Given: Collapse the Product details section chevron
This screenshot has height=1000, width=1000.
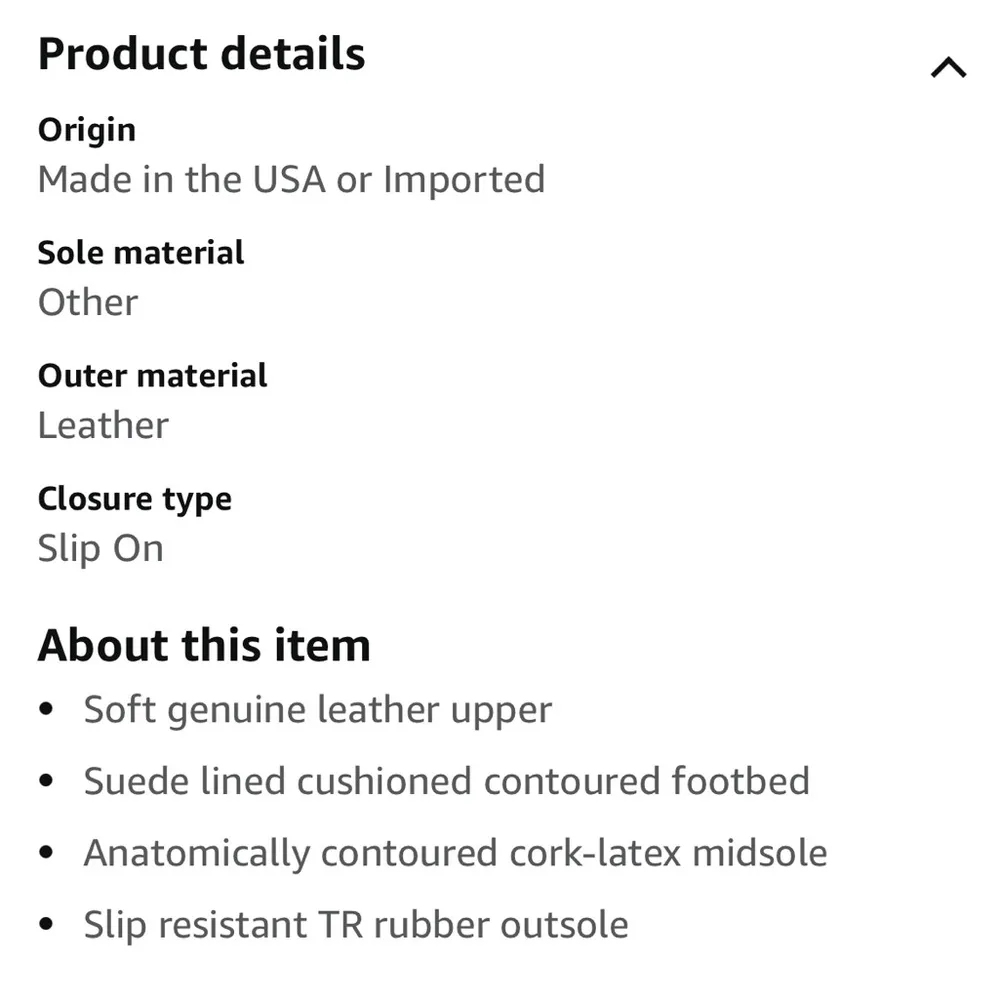Looking at the screenshot, I should 948,68.
